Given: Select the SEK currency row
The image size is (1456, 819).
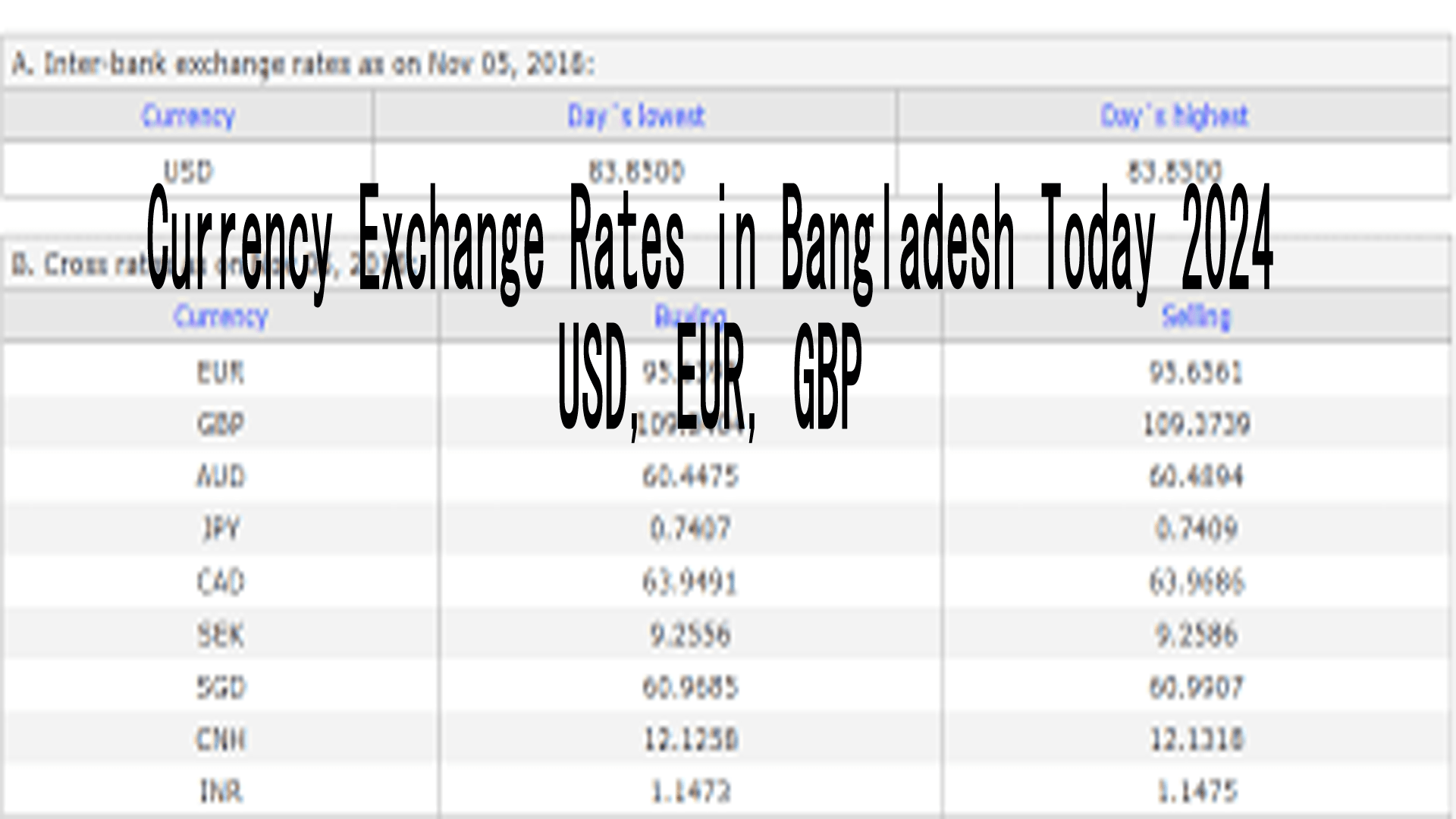Looking at the screenshot, I should pyautogui.click(x=220, y=635).
